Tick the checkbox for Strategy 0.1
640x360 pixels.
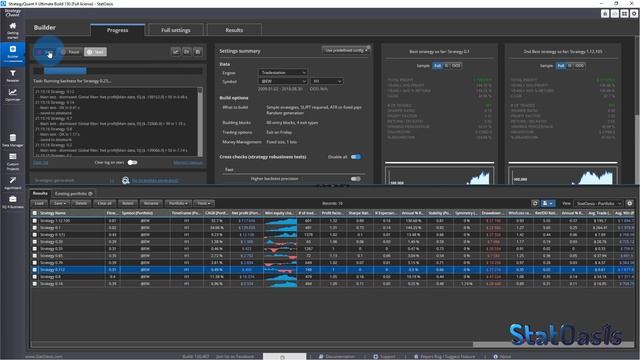pyautogui.click(x=35, y=228)
